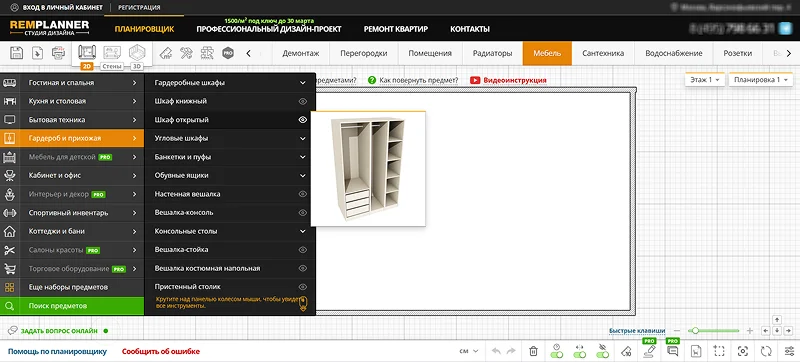
Task: Click the rotate refresh arrows icon
Action: click(766, 351)
